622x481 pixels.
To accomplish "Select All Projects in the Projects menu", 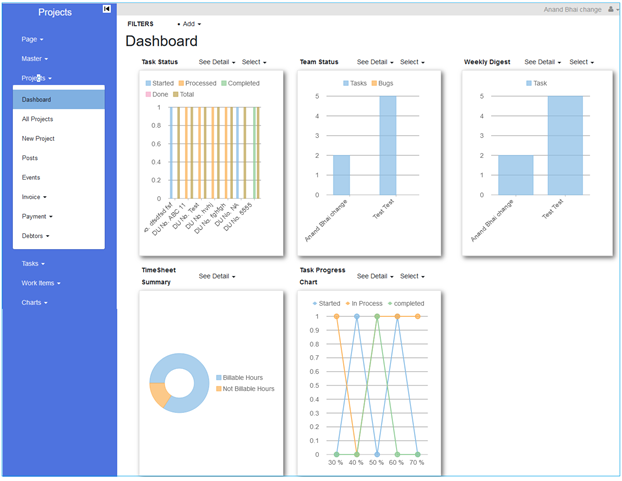I will 38,119.
